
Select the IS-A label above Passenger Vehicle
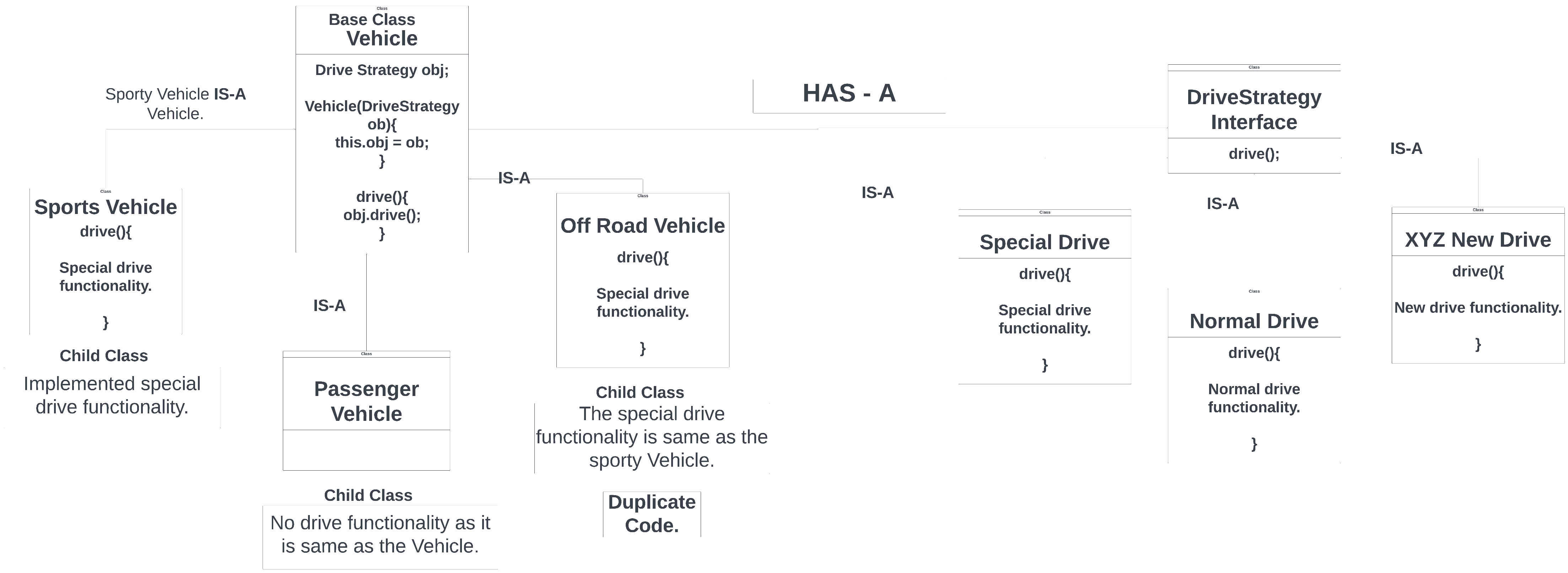pos(329,306)
